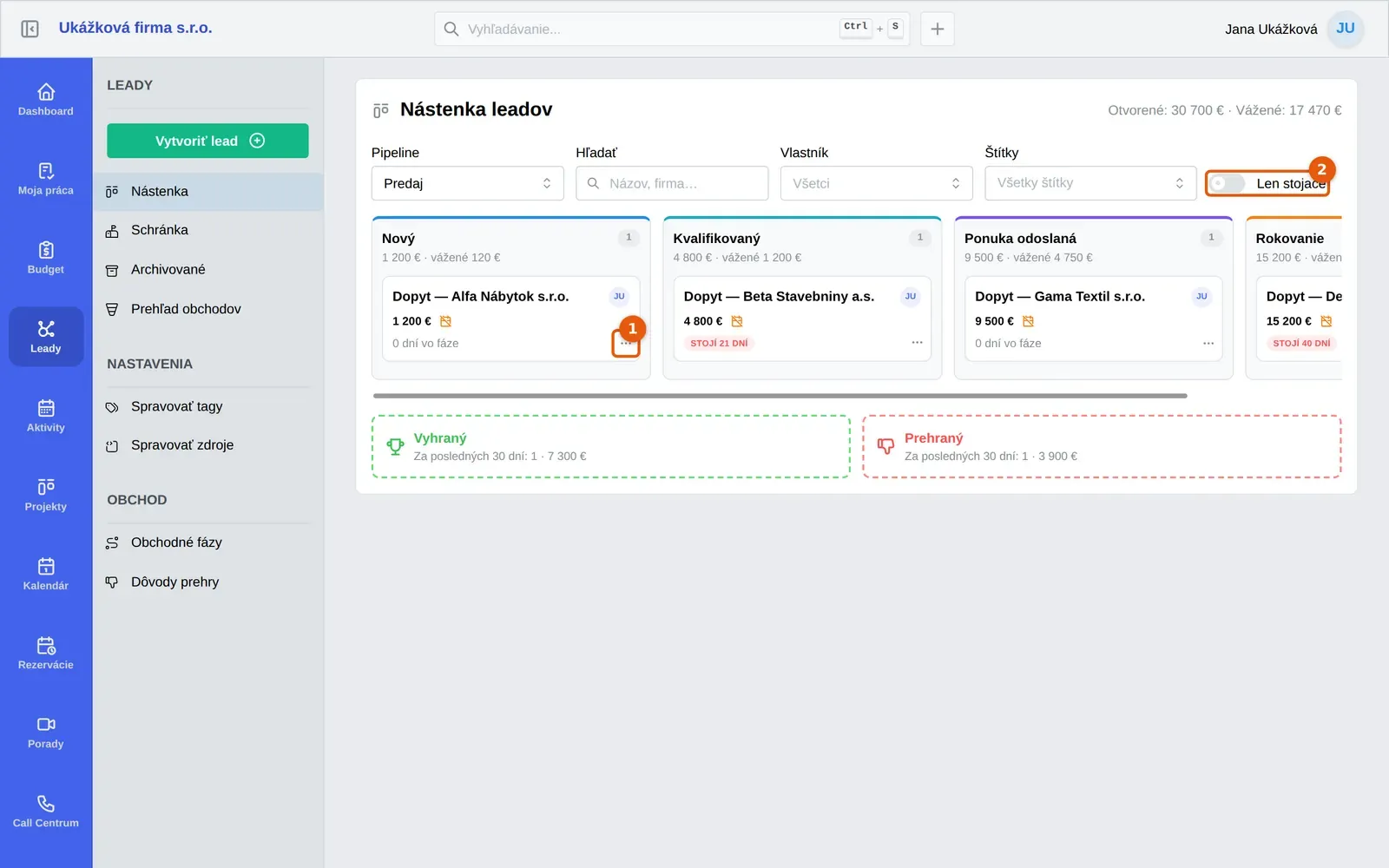Click the horizontal scrollbar under the lead columns
This screenshot has width=1389, height=868.
coord(780,396)
